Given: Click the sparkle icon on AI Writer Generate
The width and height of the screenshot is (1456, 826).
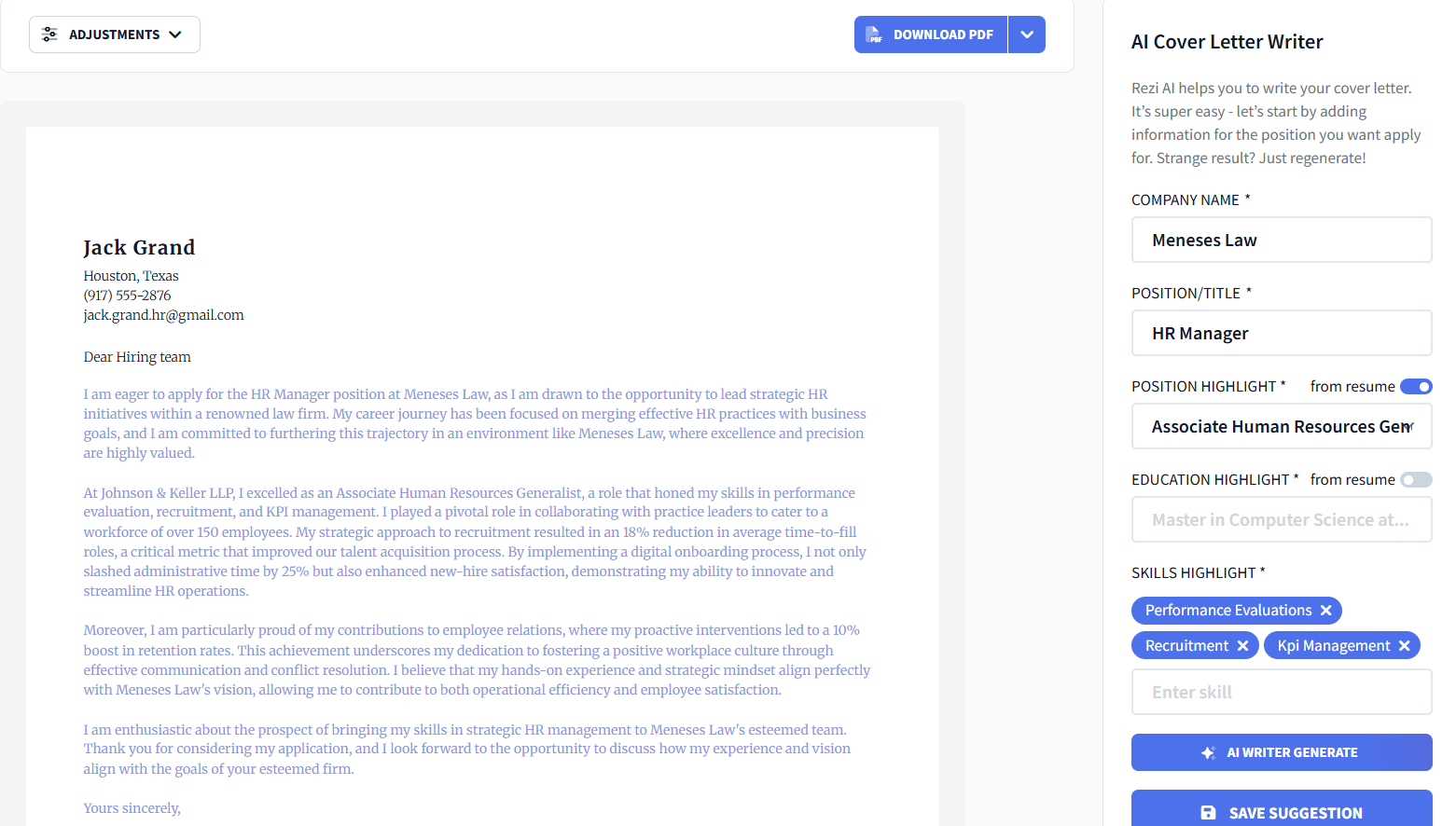Looking at the screenshot, I should coord(1209,752).
